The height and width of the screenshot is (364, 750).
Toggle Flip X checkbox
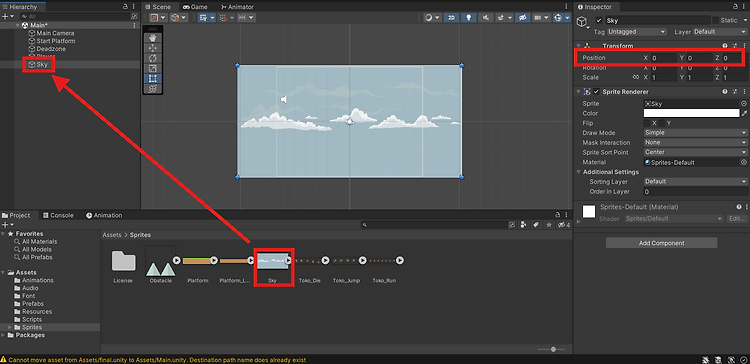click(647, 123)
